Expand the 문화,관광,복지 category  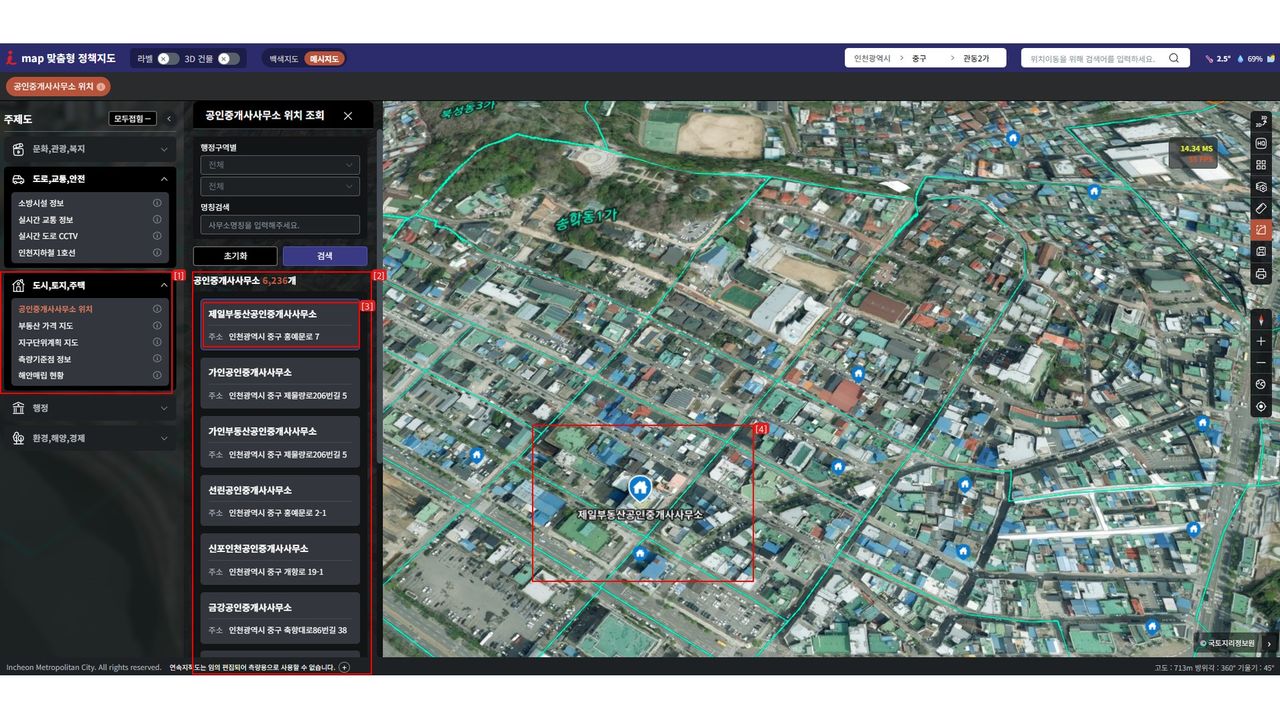pos(90,149)
